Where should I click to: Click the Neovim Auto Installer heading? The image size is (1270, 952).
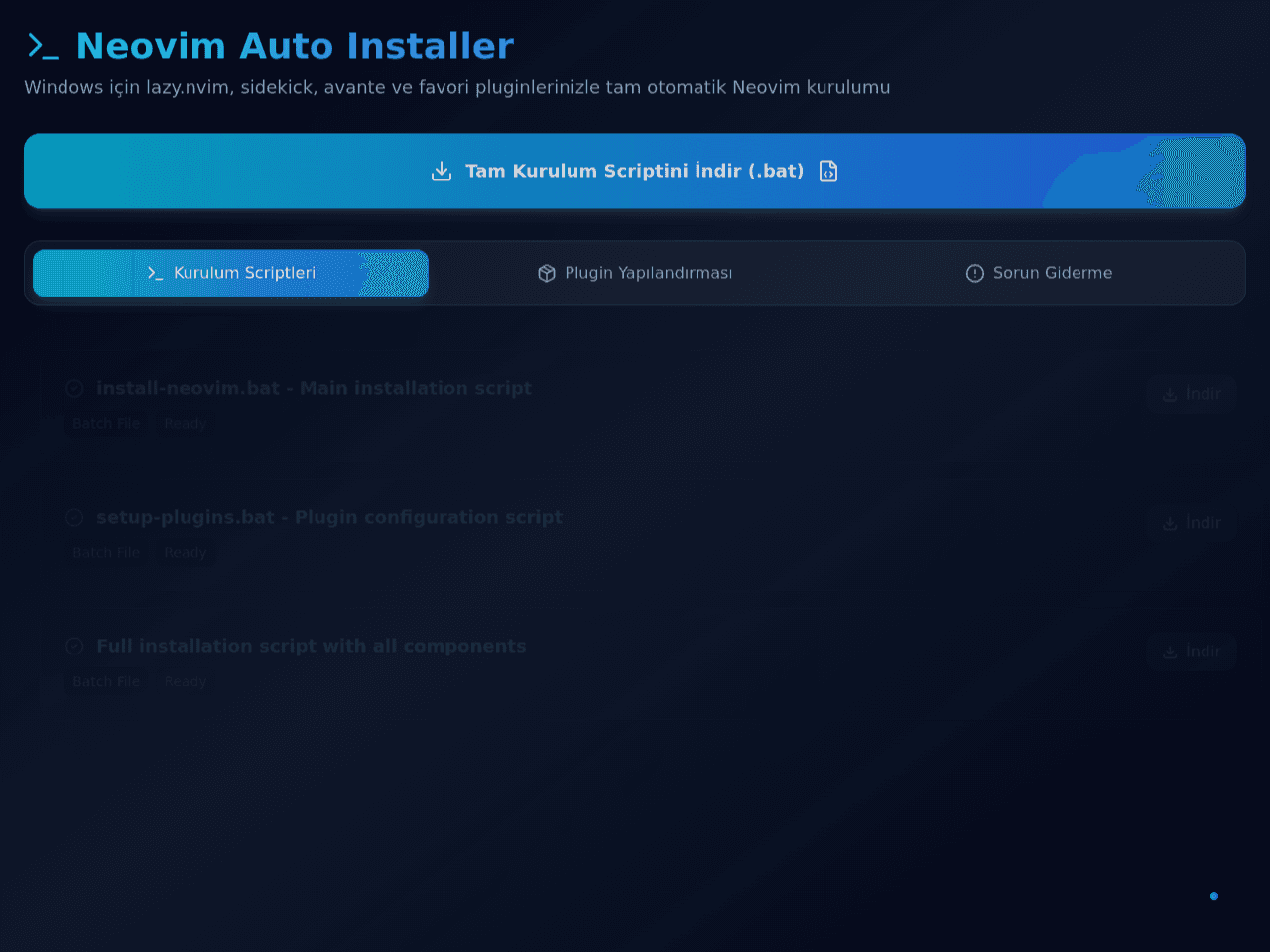click(x=295, y=46)
